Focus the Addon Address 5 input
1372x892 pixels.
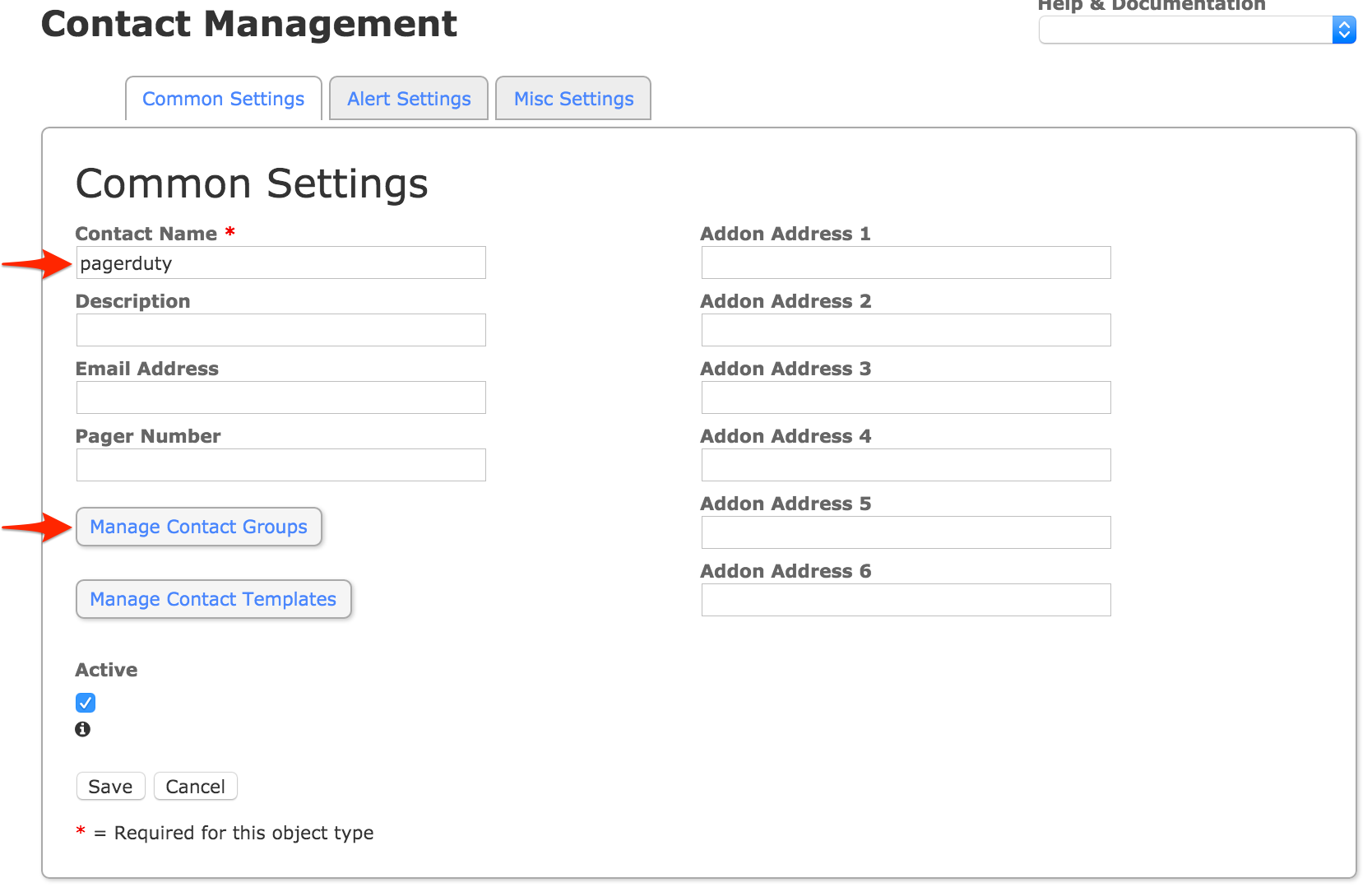coord(906,532)
